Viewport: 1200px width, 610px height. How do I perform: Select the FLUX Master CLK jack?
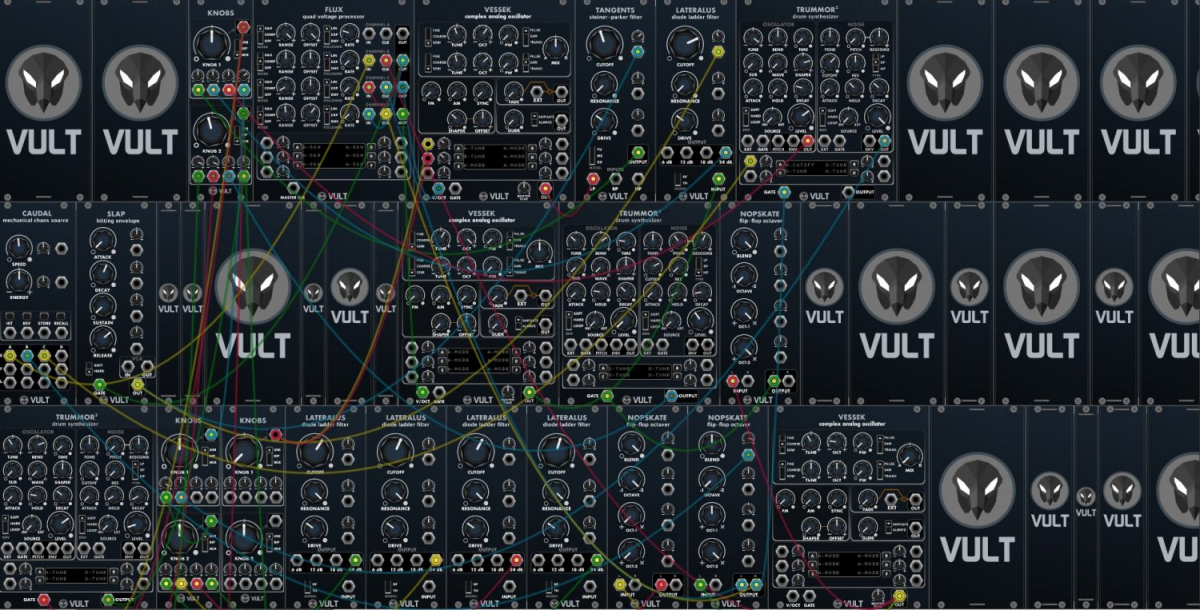(293, 188)
